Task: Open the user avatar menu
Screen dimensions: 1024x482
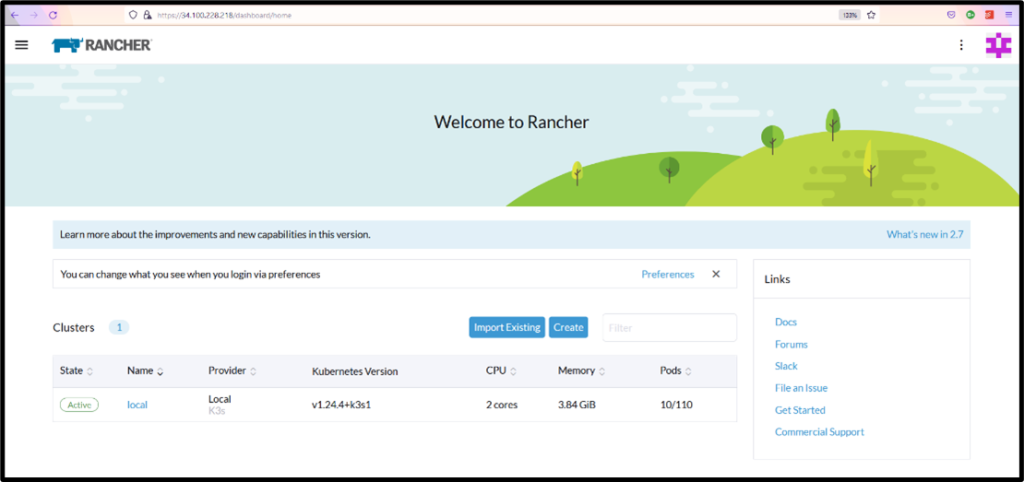Action: 998,45
